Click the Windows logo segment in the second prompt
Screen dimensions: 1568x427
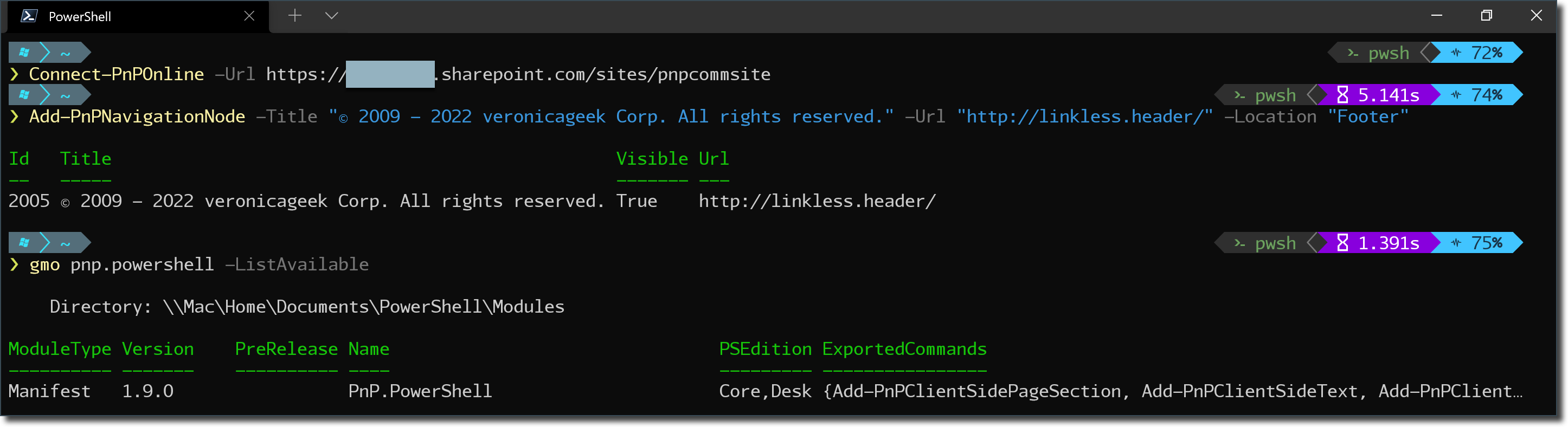point(23,95)
